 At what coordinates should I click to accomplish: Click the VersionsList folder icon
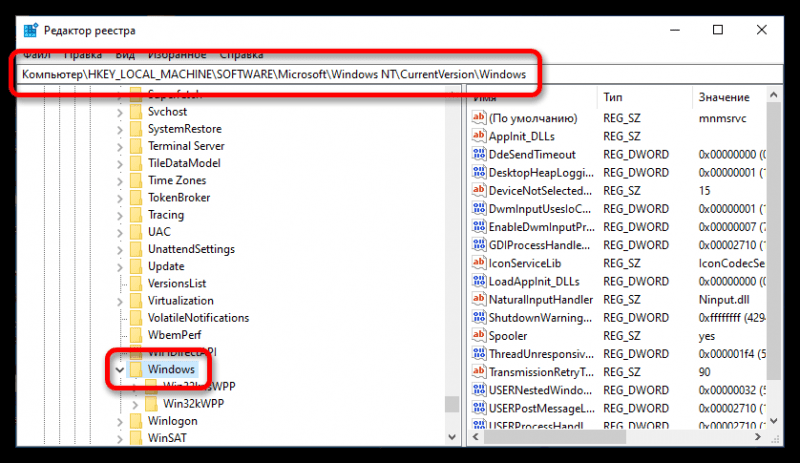(x=136, y=284)
